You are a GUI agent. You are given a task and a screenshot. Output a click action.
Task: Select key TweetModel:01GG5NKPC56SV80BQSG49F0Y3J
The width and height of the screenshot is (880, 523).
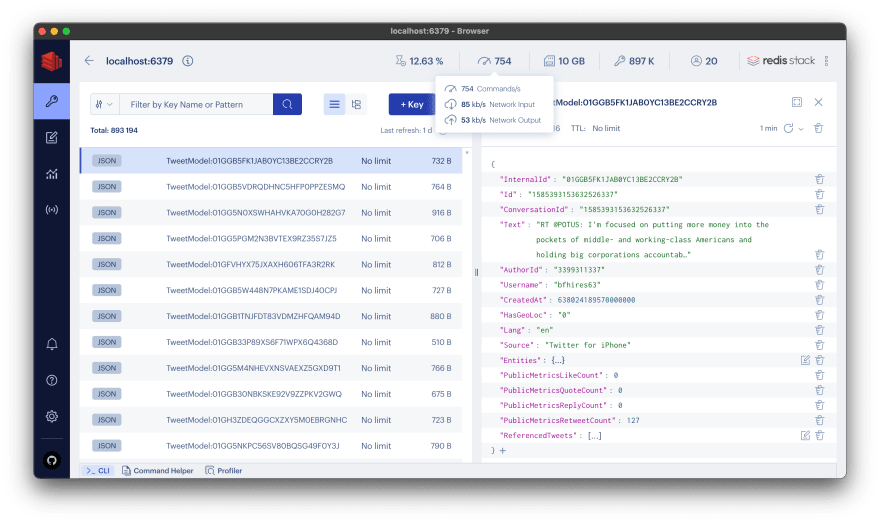[271, 446]
